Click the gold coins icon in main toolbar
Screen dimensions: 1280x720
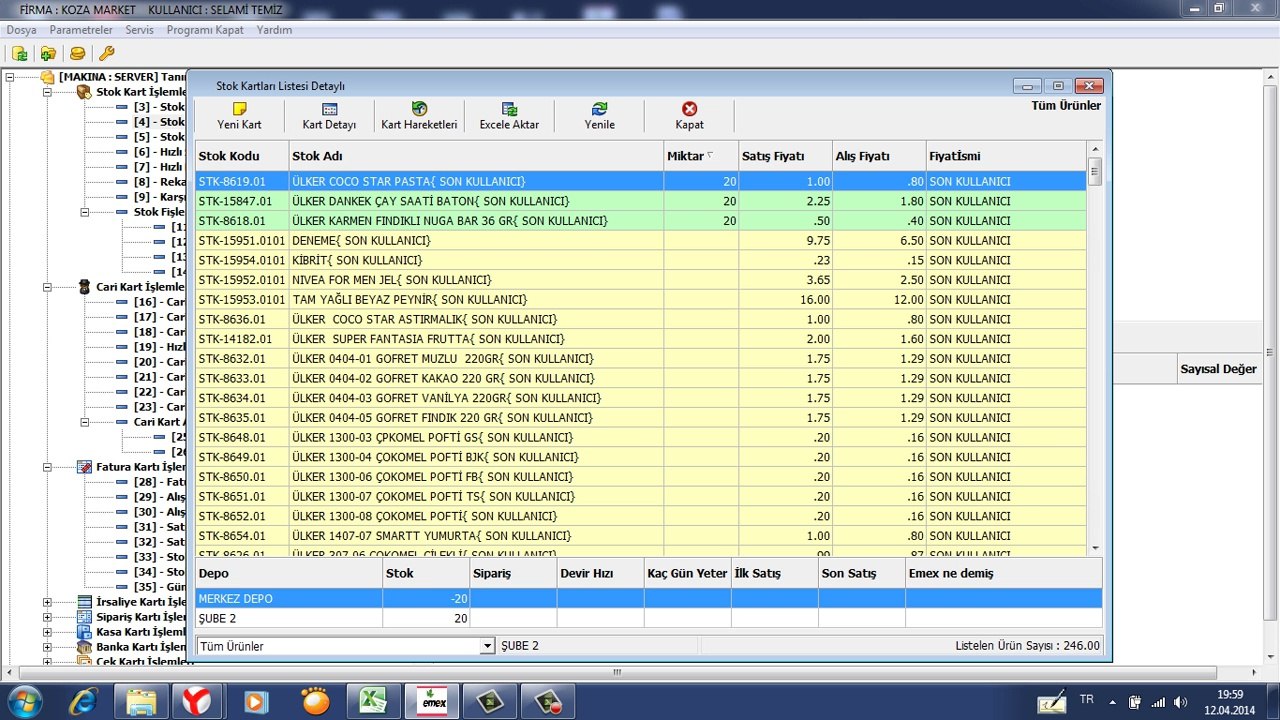pyautogui.click(x=77, y=53)
